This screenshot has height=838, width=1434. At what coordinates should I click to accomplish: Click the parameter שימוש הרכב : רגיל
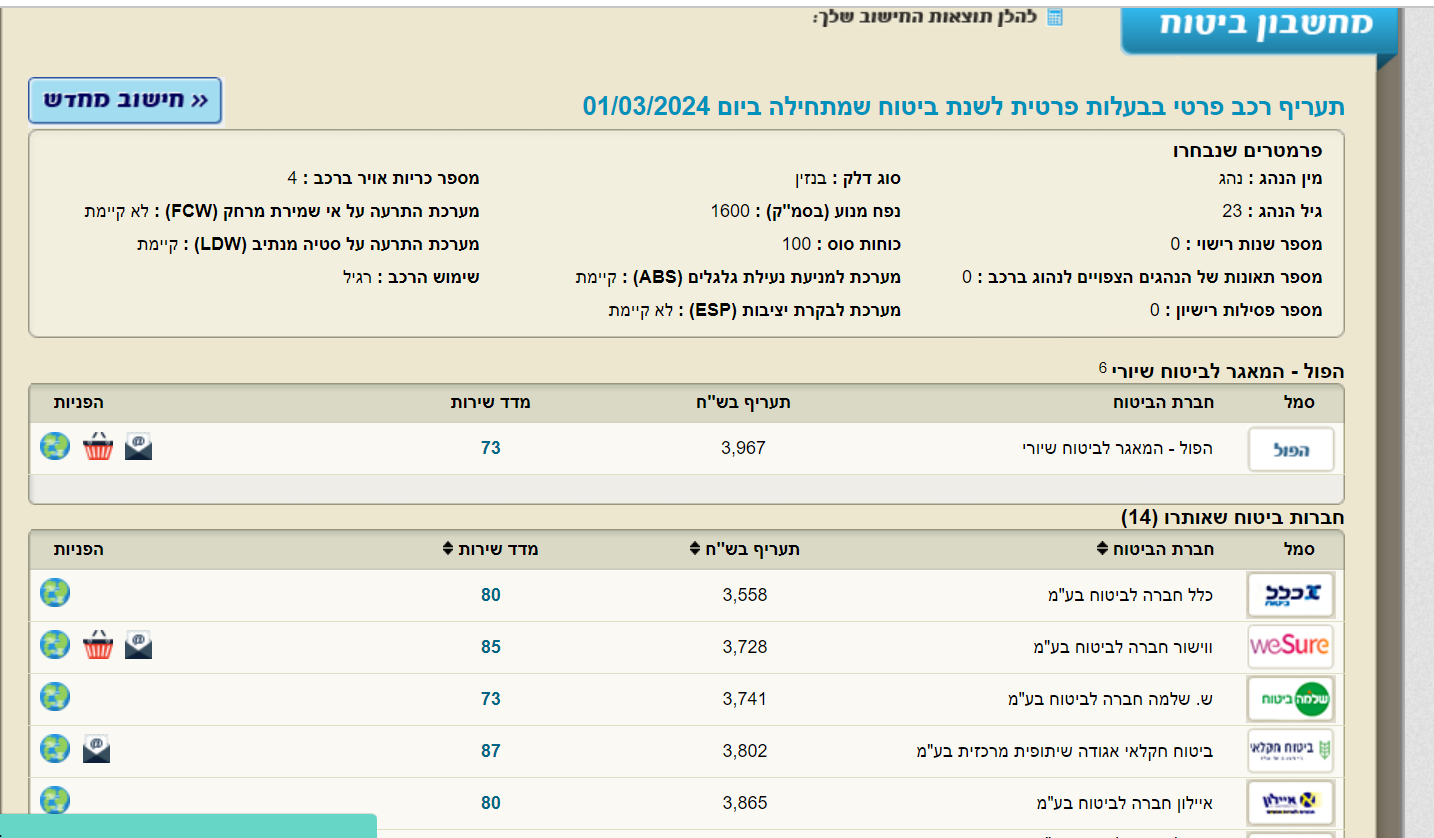411,276
